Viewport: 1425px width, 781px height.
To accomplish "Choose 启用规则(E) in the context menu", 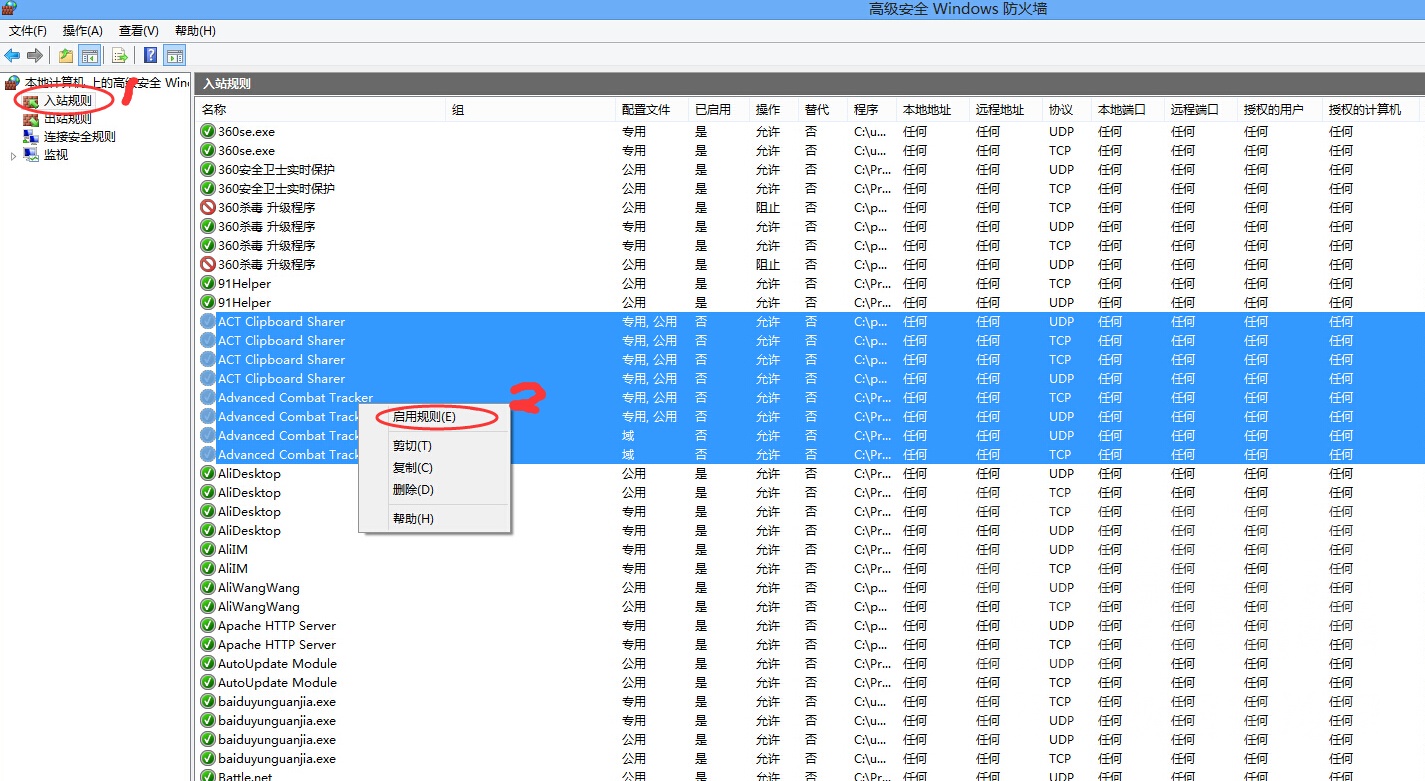I will tap(435, 417).
